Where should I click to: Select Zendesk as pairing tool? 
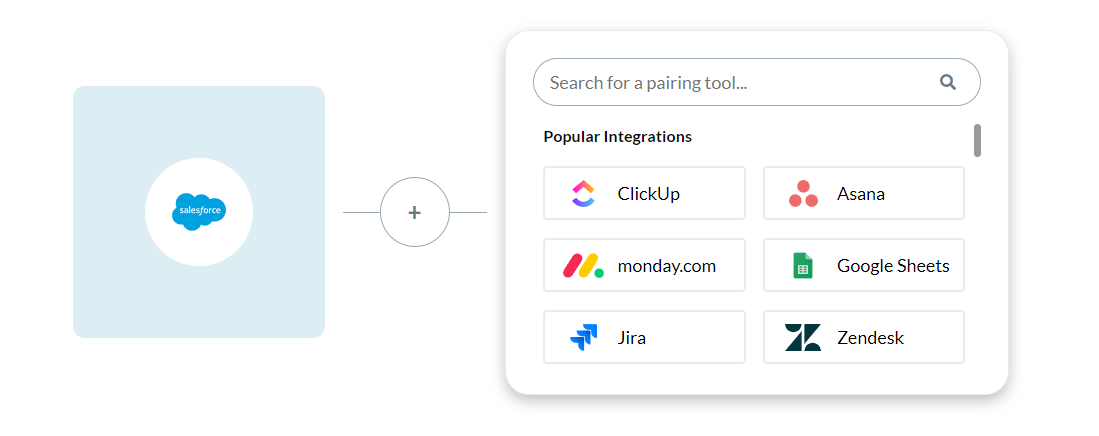864,337
